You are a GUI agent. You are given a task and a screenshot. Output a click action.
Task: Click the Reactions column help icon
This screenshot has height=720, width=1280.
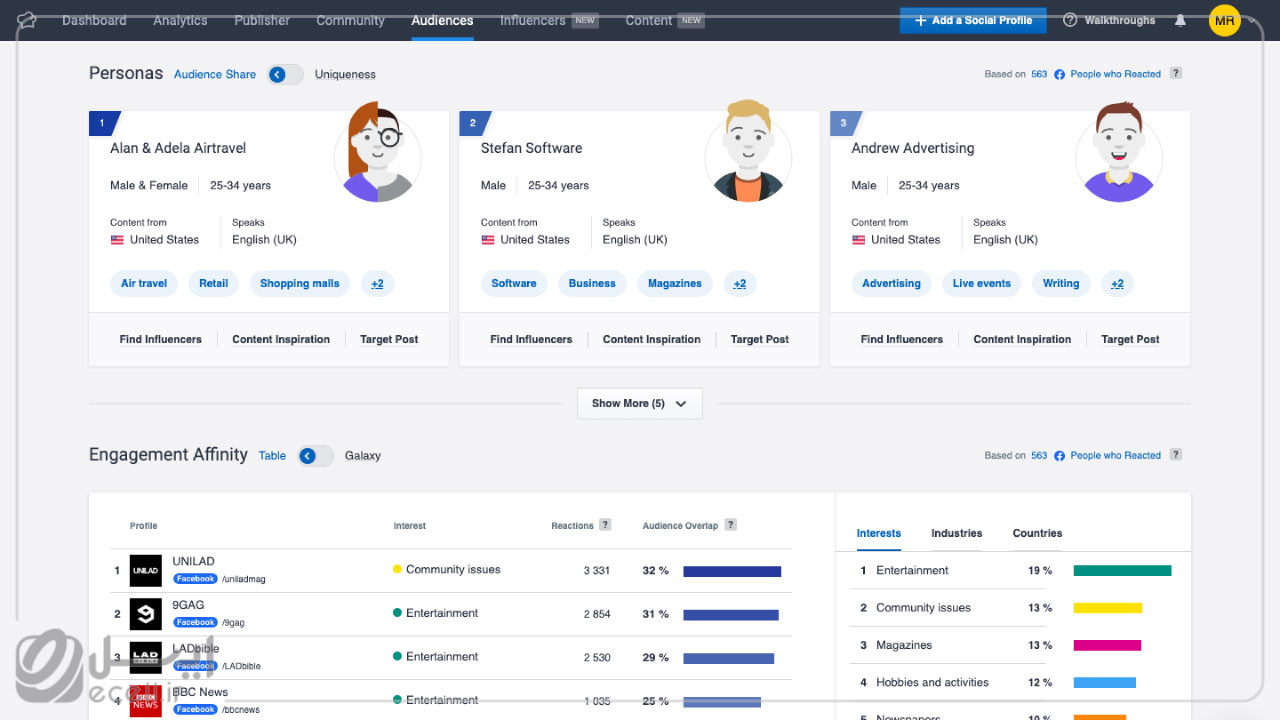[x=605, y=525]
